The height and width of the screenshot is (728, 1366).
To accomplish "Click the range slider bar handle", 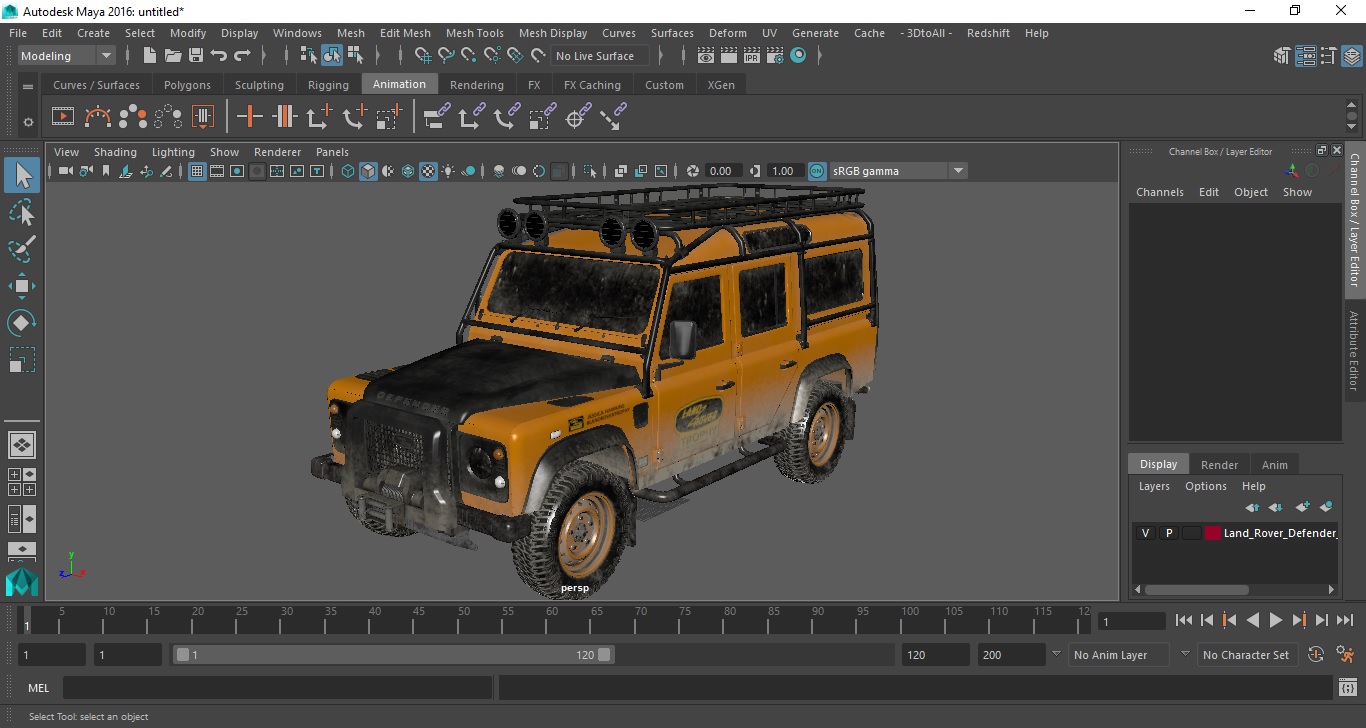I will pyautogui.click(x=394, y=655).
